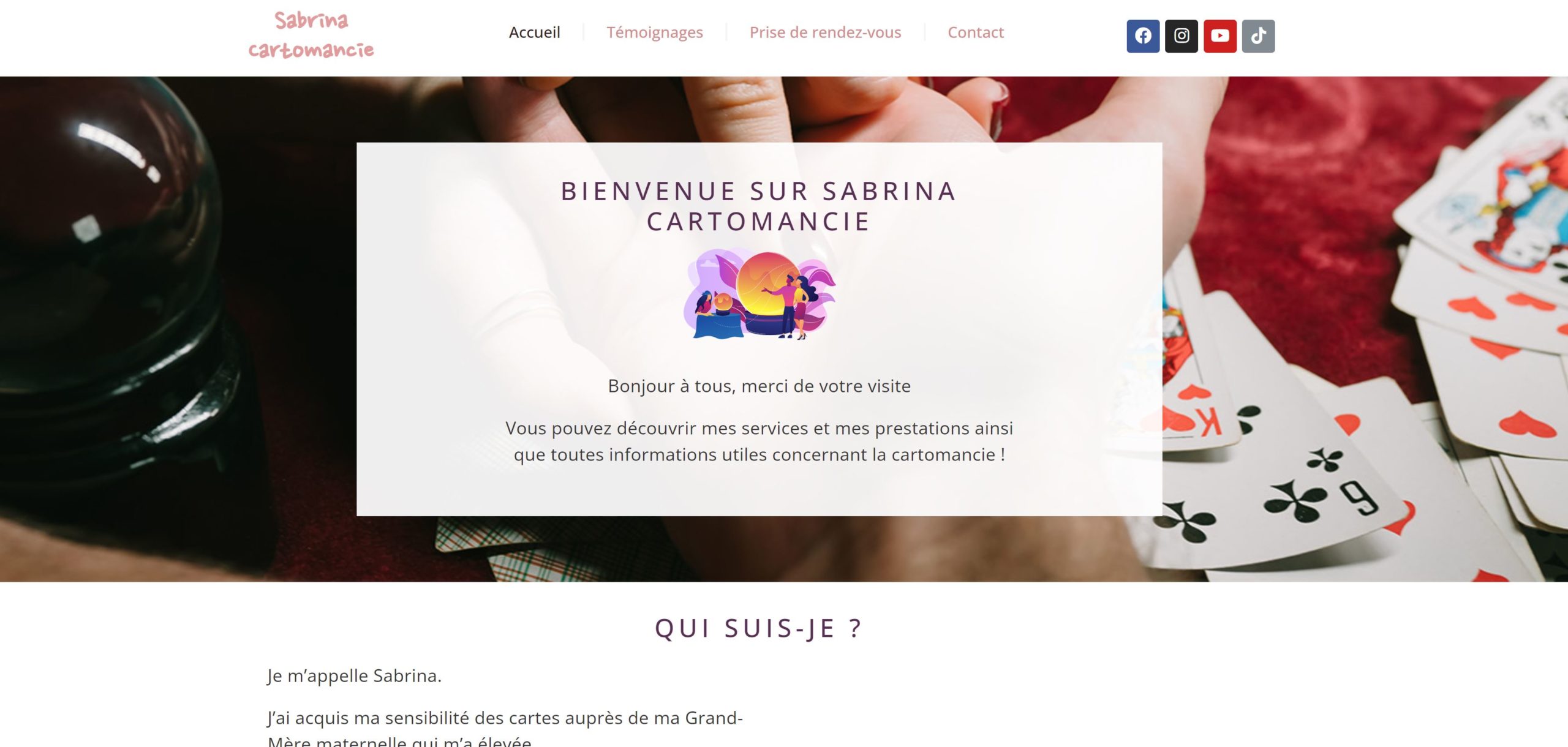
Task: Click the fortune teller illustration
Action: pos(759,293)
